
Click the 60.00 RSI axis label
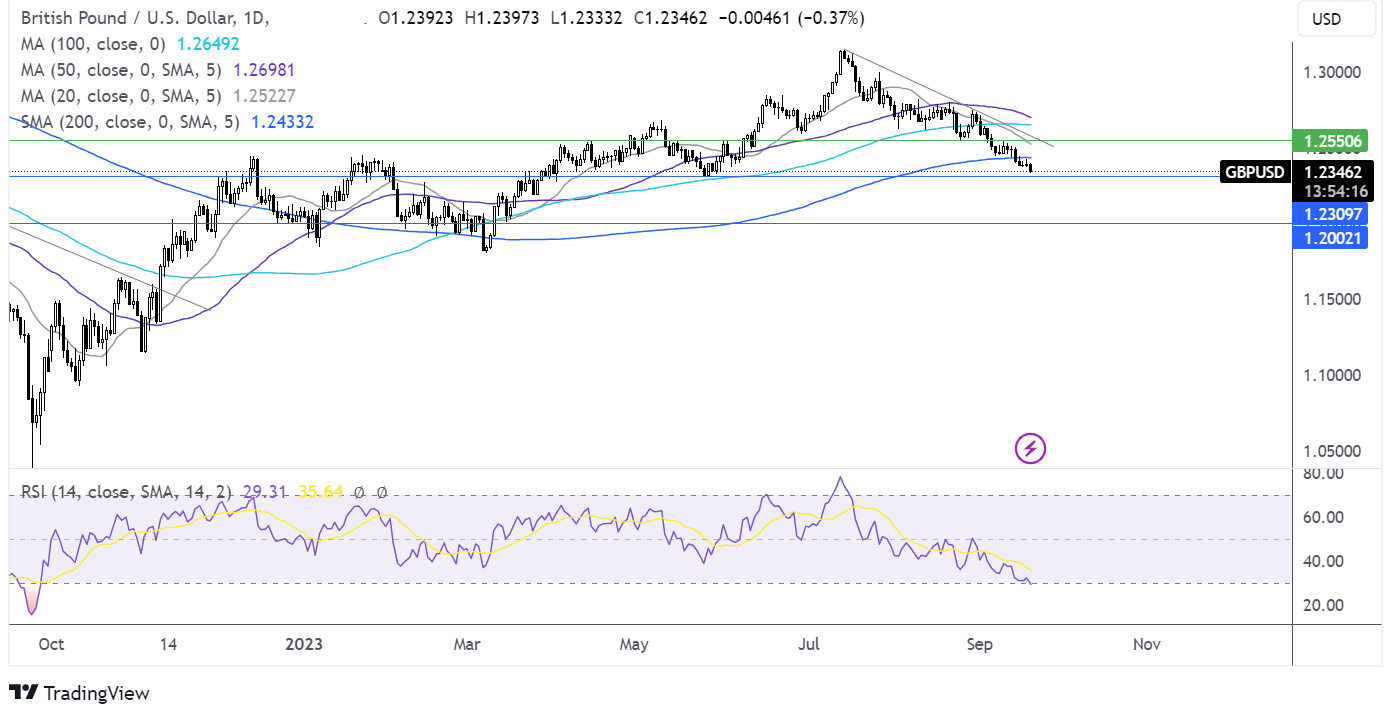point(1322,517)
